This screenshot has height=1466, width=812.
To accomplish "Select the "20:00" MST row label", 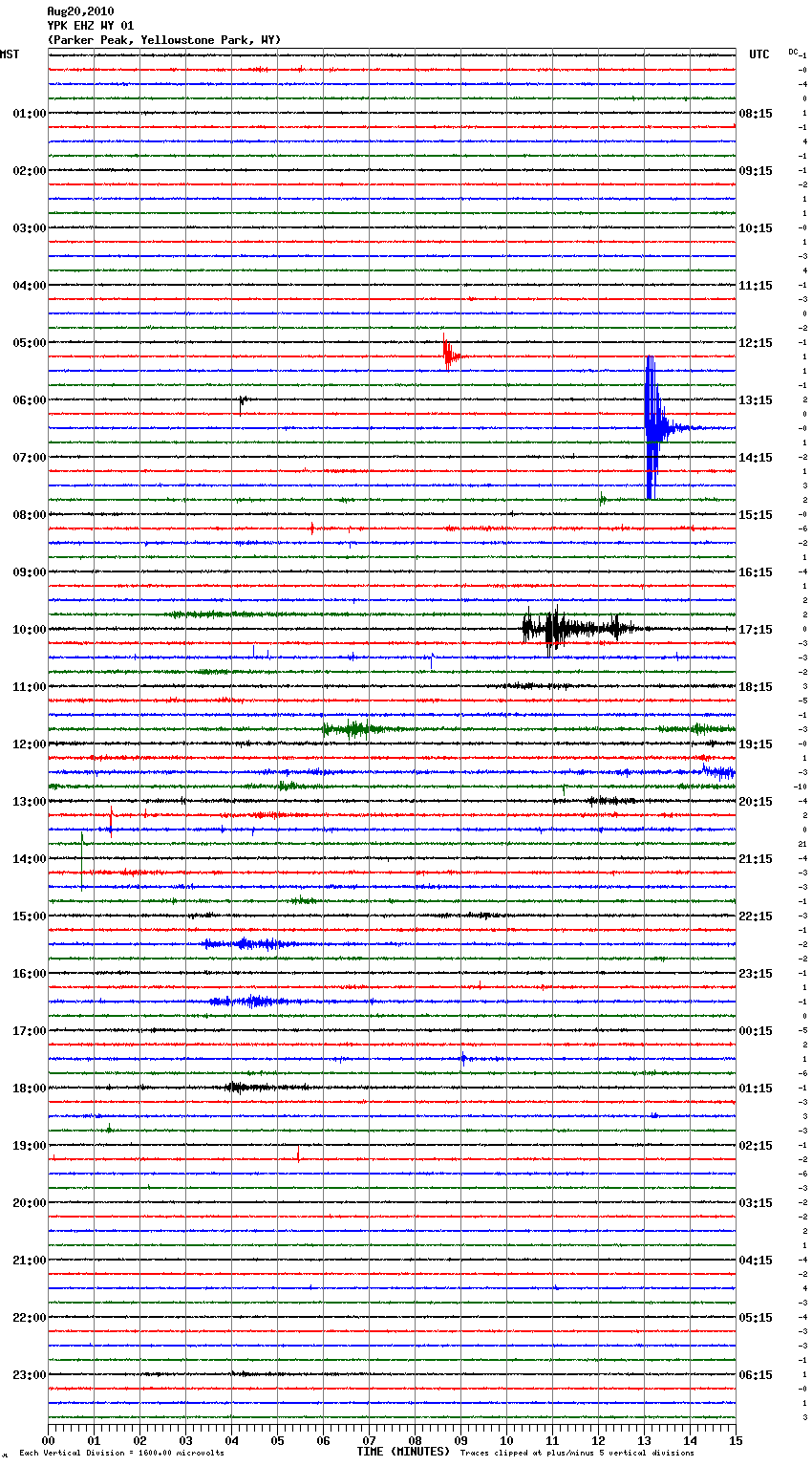I will click(x=29, y=1203).
